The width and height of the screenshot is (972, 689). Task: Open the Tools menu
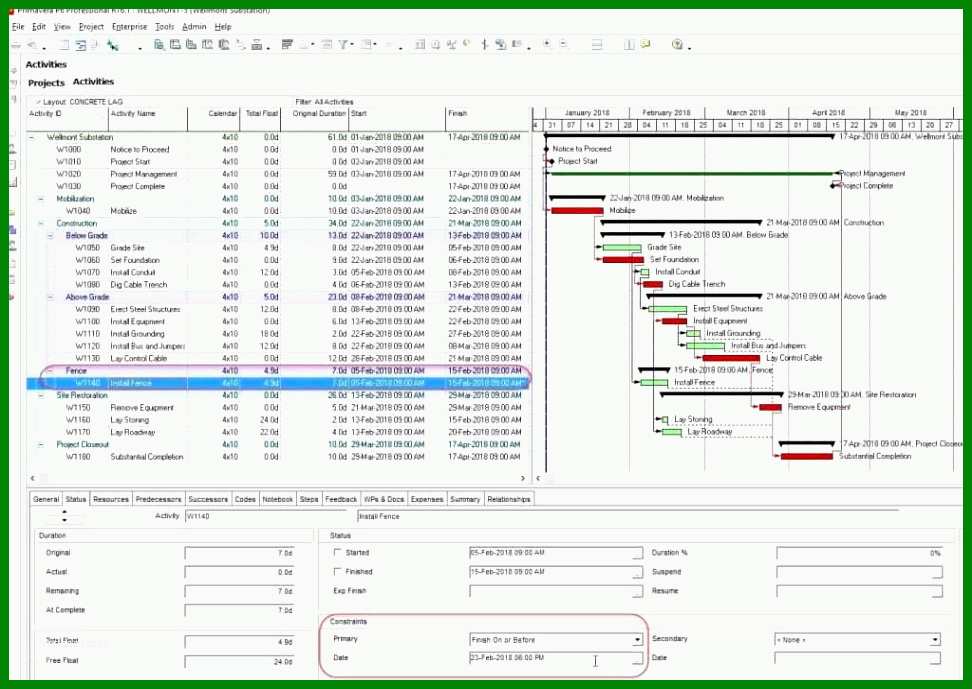[x=165, y=27]
